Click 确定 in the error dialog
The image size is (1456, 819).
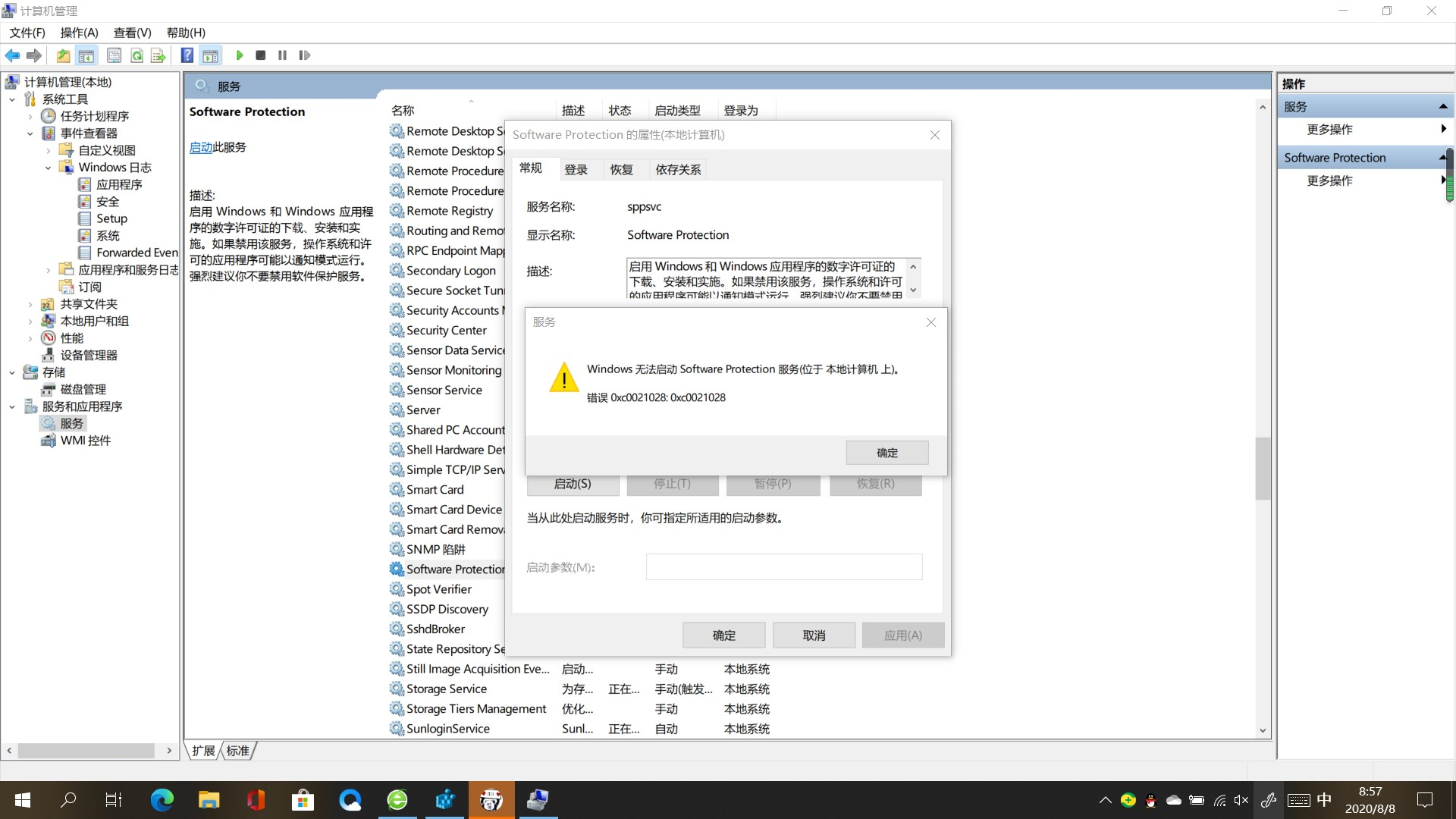point(887,453)
